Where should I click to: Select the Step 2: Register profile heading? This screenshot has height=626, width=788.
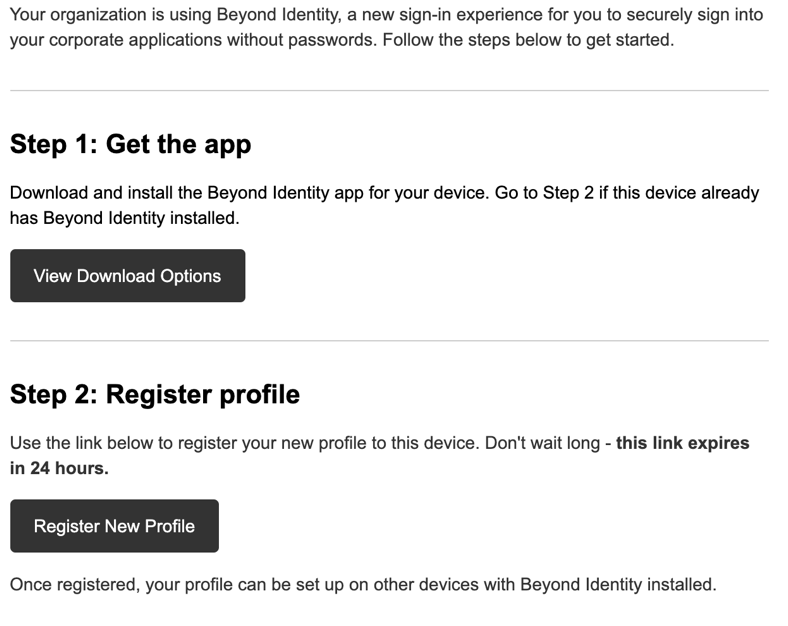(x=155, y=394)
